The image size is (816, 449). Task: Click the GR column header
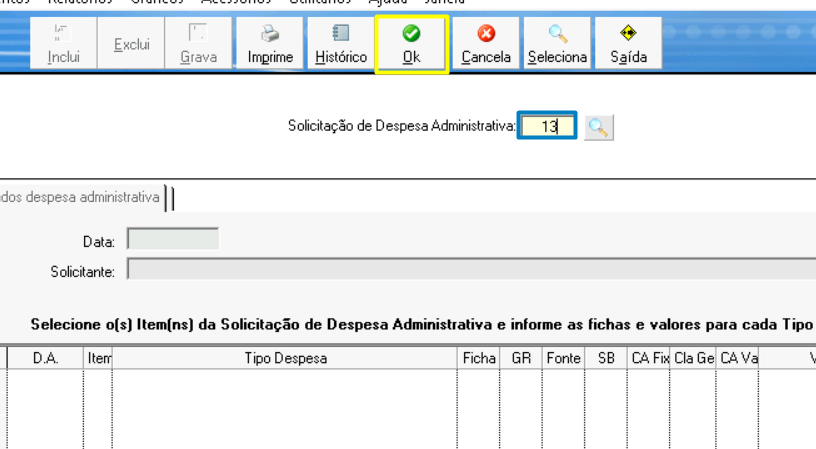tap(521, 358)
